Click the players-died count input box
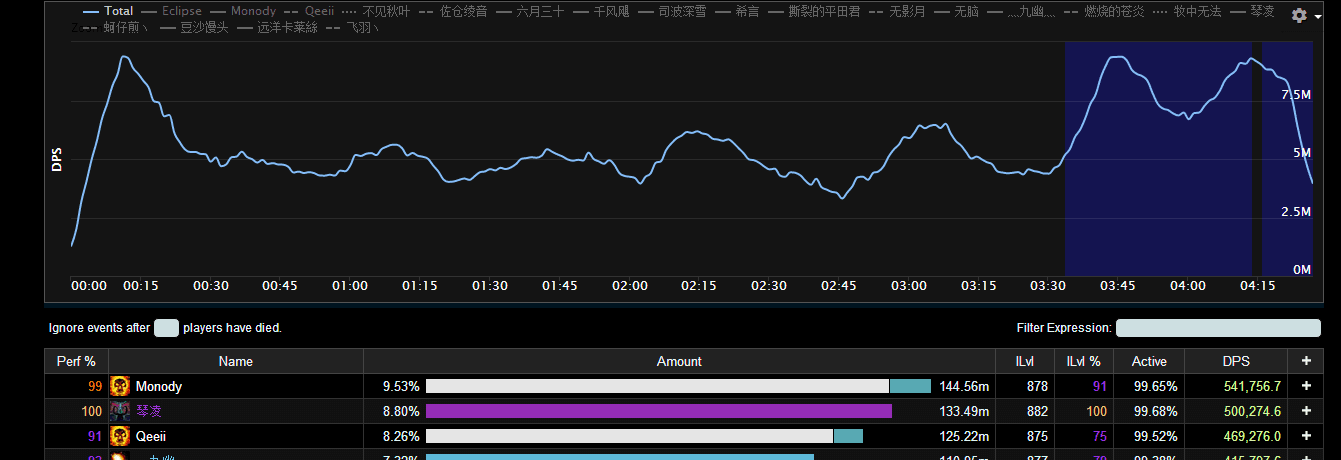Screen dimensions: 1341x460 (x=166, y=328)
